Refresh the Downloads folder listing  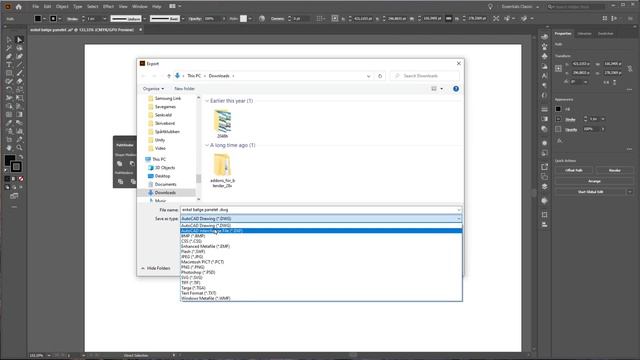[380, 76]
